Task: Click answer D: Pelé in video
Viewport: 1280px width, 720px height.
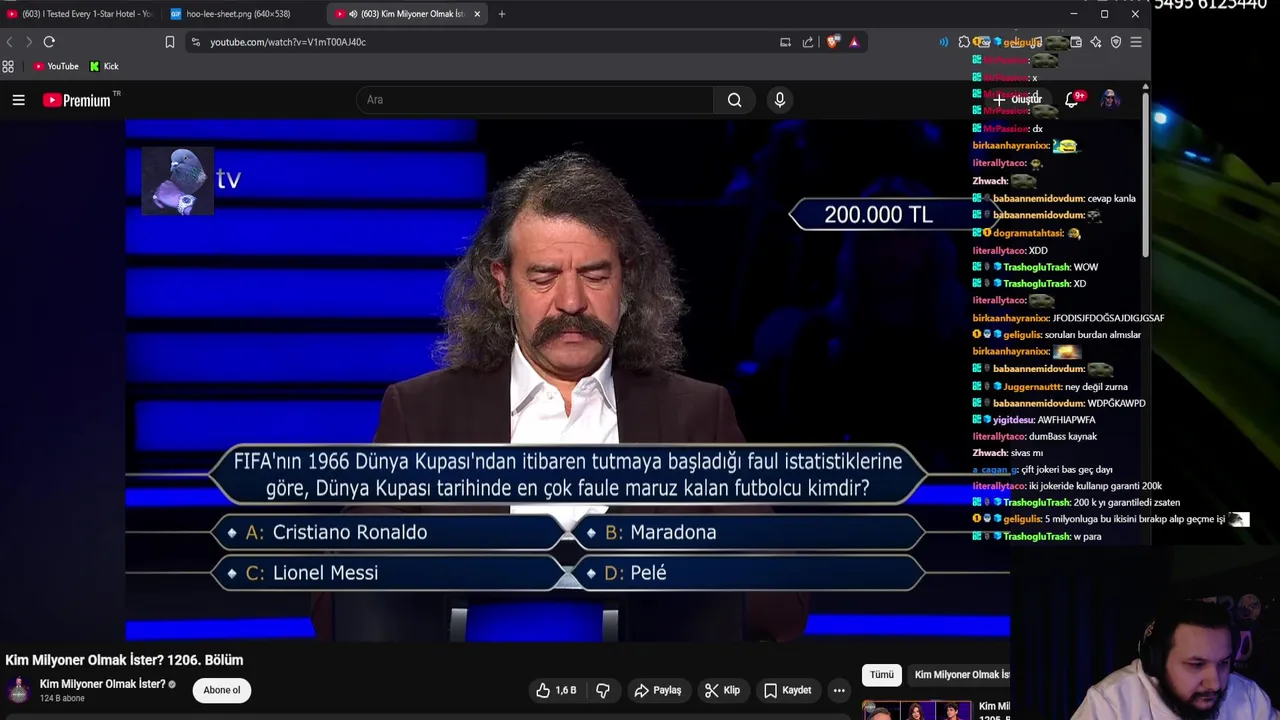Action: pyautogui.click(x=748, y=573)
